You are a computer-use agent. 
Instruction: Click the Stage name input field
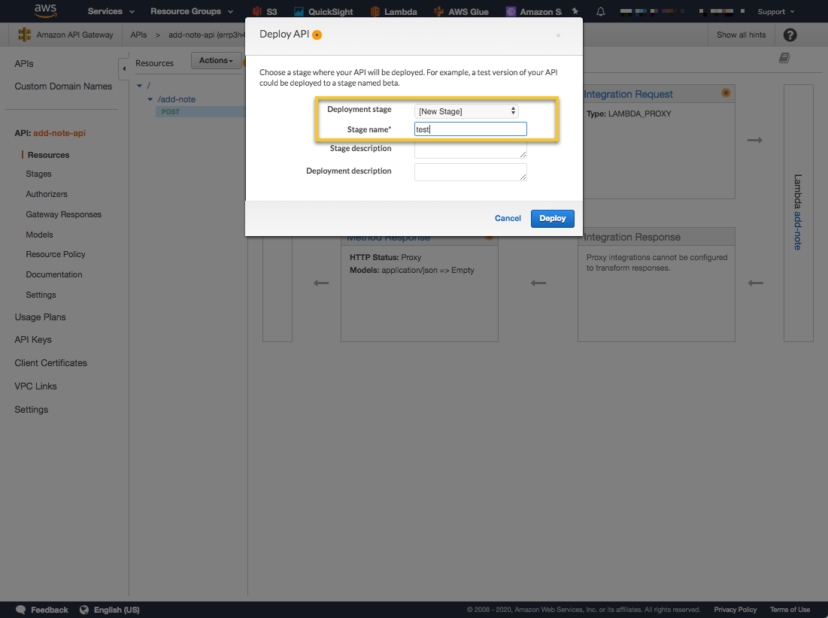click(x=469, y=129)
